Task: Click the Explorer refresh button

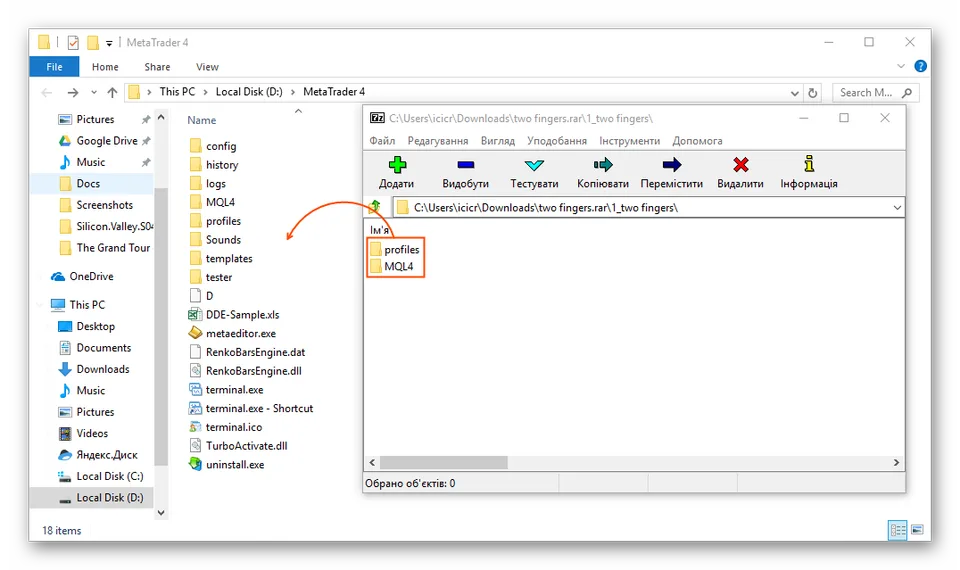Action: click(x=812, y=92)
